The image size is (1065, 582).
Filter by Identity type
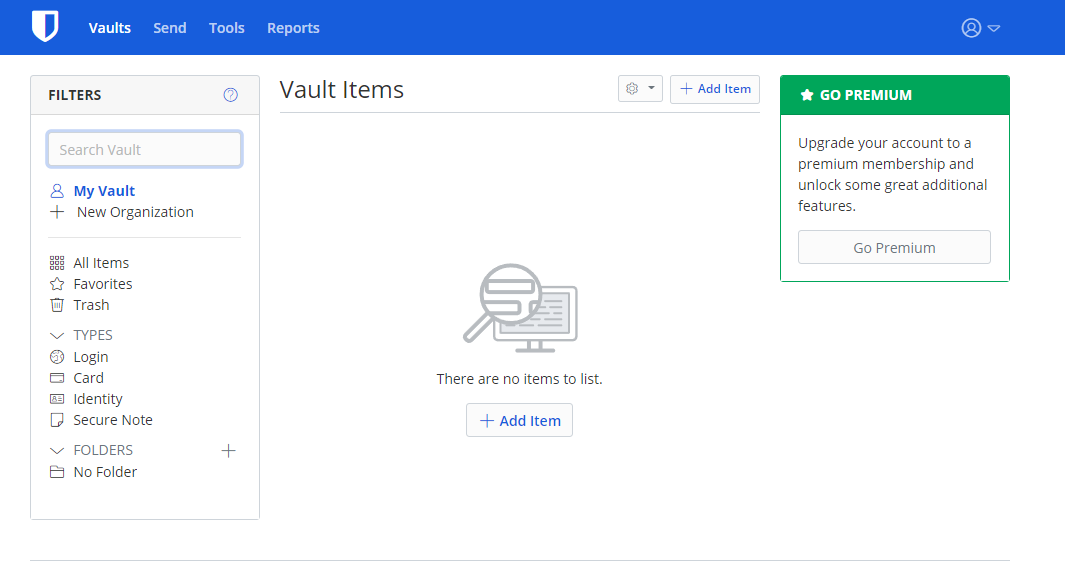98,399
